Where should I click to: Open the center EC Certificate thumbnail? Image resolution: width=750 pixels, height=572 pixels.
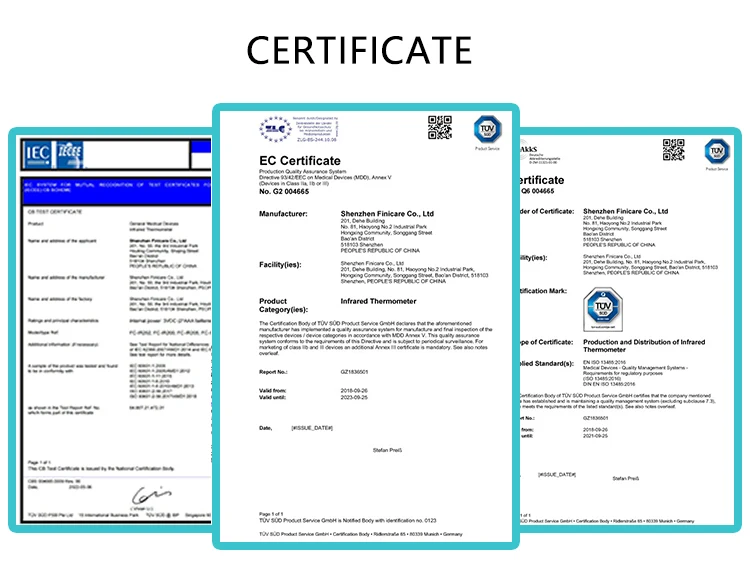coord(366,326)
